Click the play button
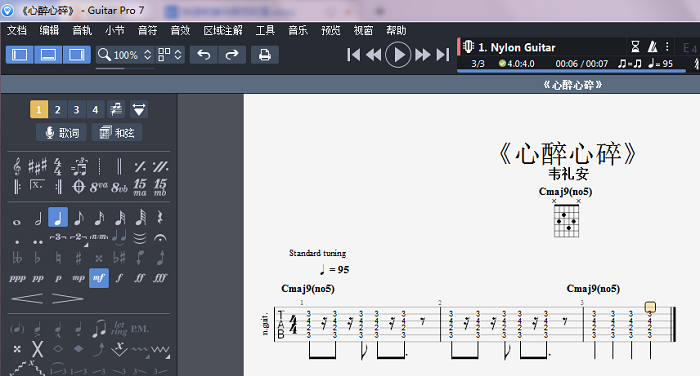The image size is (700, 376). tap(398, 55)
